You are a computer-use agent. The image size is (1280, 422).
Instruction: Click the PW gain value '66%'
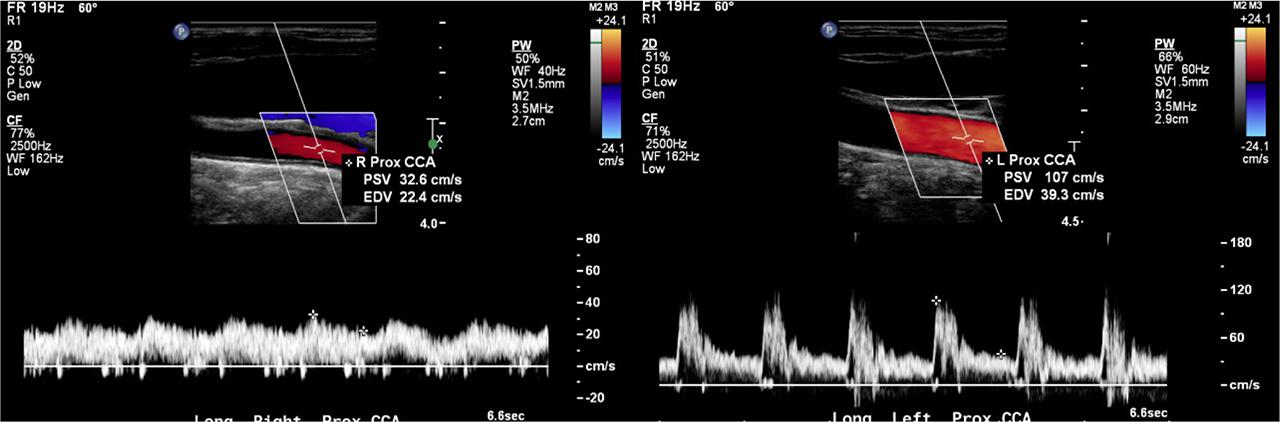[x=1171, y=58]
